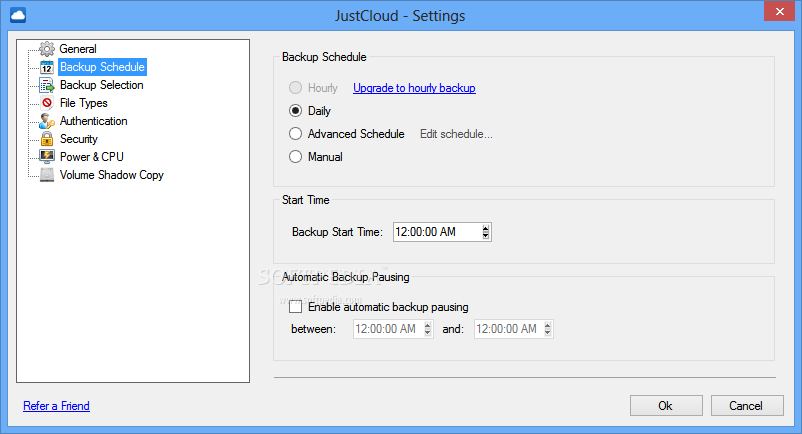
Task: Click the General gear icon
Action: pyautogui.click(x=47, y=49)
